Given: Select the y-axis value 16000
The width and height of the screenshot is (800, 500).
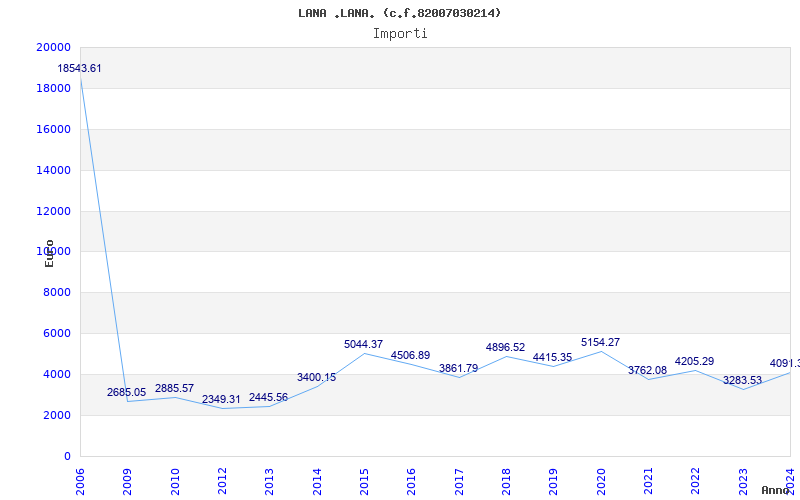Looking at the screenshot, I should (x=54, y=129).
